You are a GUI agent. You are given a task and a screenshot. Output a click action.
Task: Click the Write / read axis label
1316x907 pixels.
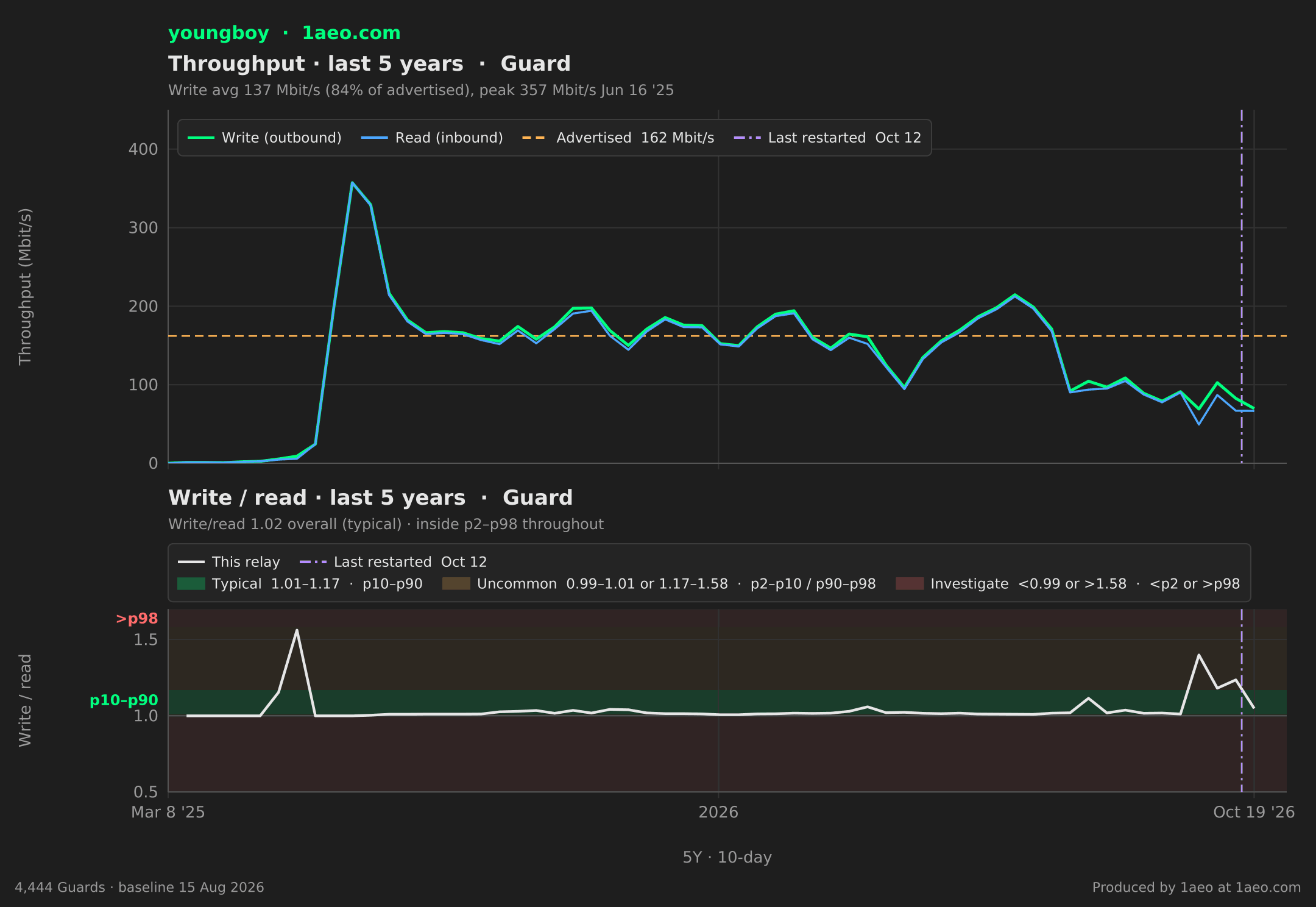coord(25,701)
